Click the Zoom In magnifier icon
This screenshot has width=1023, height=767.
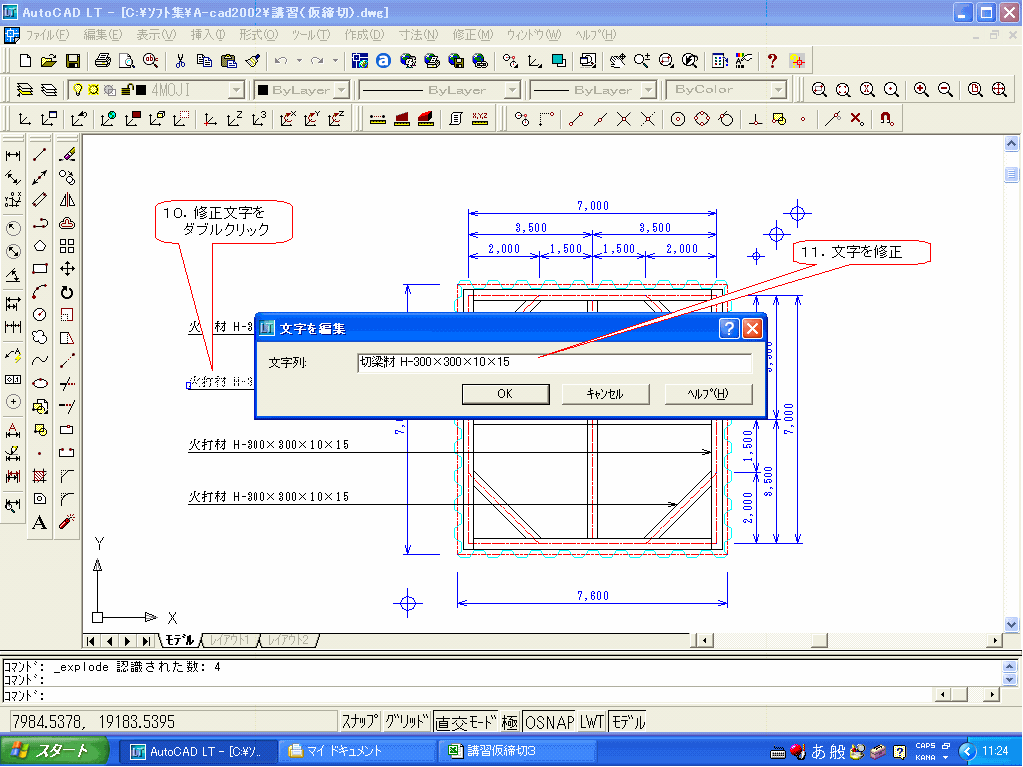[x=921, y=89]
